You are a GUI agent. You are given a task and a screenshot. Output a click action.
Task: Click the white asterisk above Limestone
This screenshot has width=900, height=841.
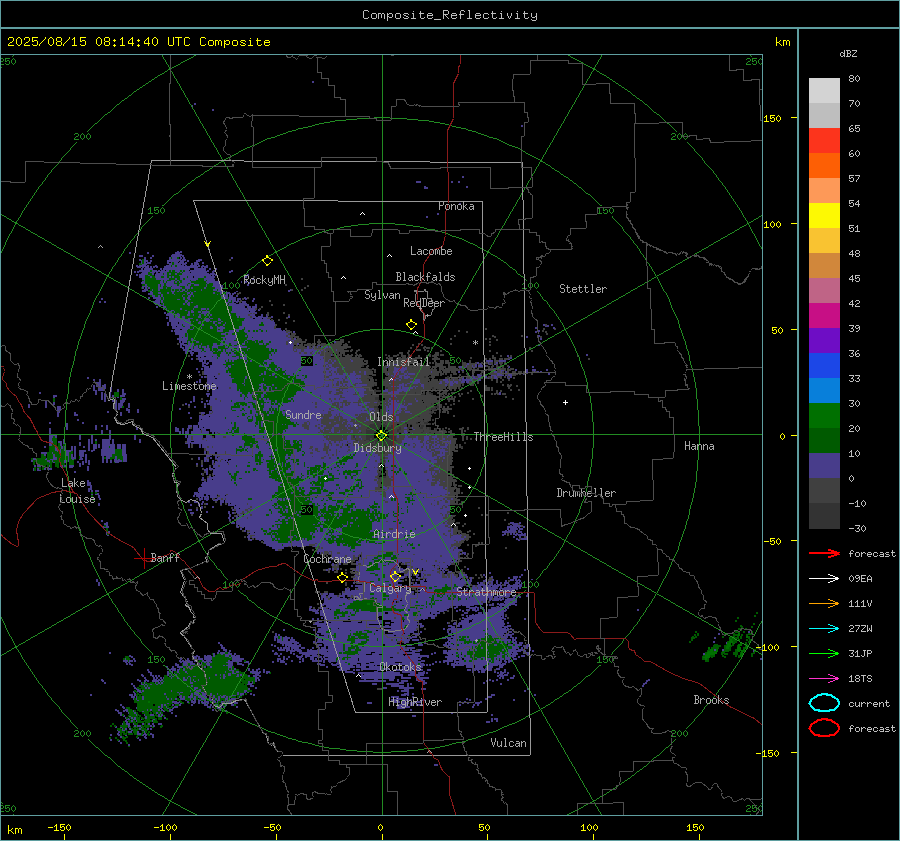[x=189, y=377]
